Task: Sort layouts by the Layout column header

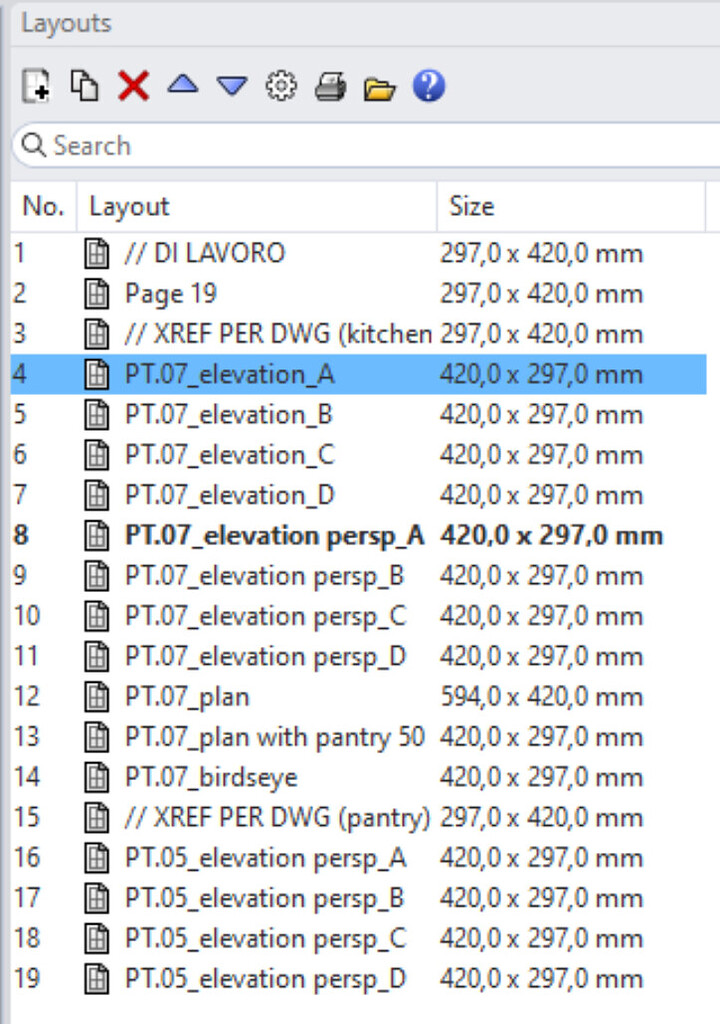Action: [x=125, y=206]
